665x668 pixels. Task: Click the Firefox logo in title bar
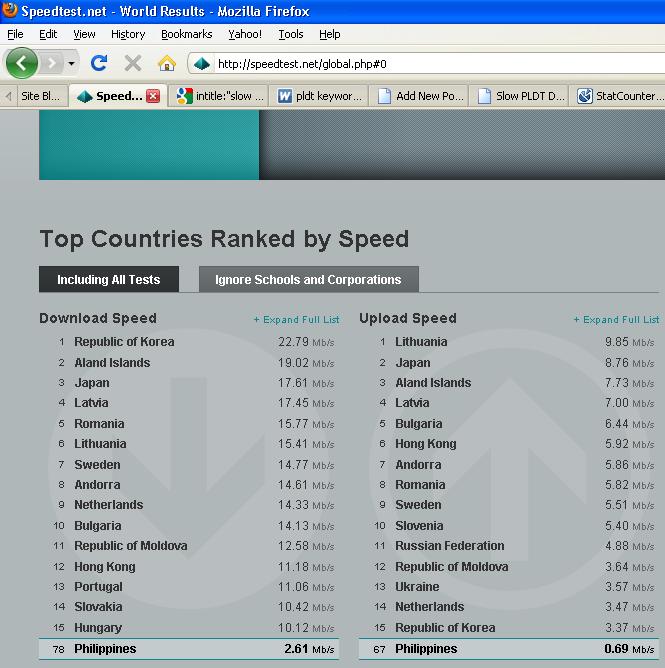[x=9, y=10]
